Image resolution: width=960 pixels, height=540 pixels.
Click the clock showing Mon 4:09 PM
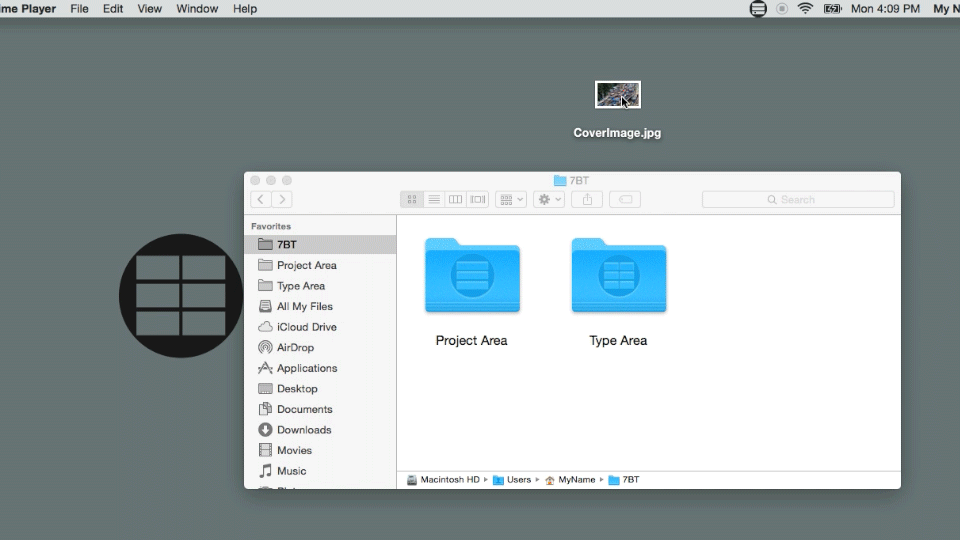(885, 9)
